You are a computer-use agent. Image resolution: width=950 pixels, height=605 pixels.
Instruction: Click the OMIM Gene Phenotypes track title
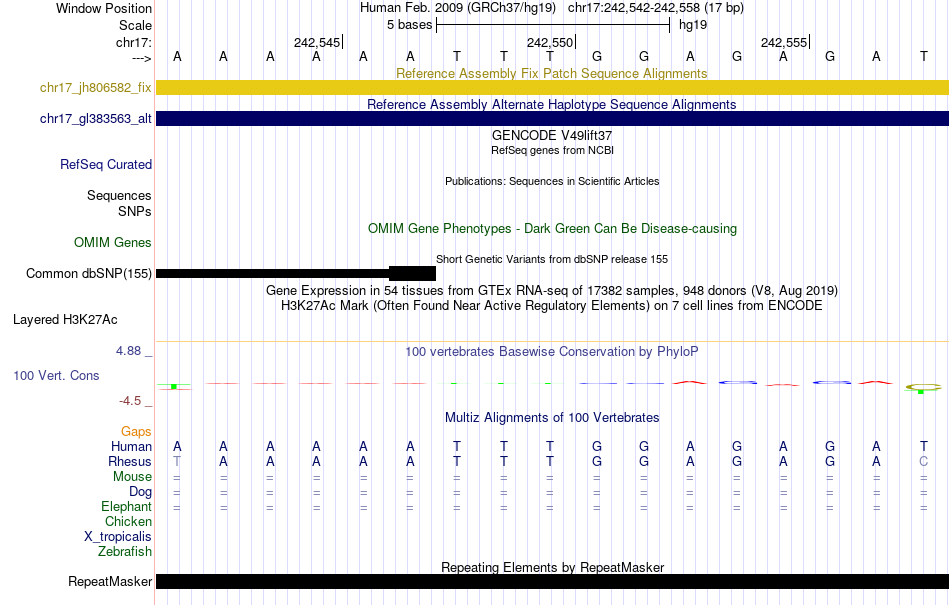(552, 228)
